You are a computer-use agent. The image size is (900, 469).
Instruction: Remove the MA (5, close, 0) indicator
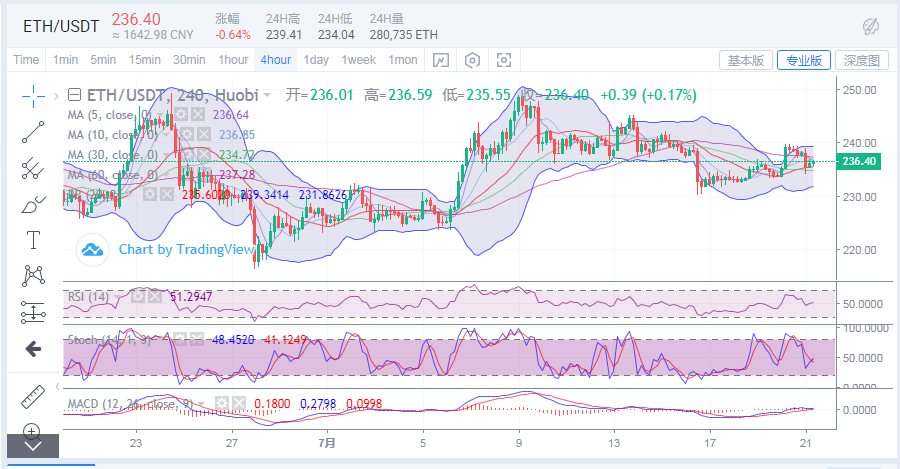coord(198,114)
